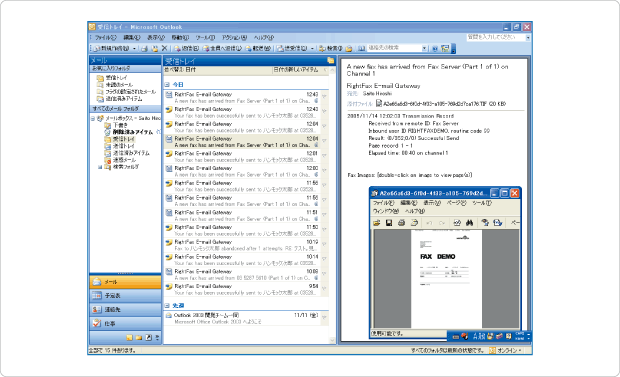Click the Print icon in image viewer toolbar
The width and height of the screenshot is (620, 377).
(x=401, y=223)
